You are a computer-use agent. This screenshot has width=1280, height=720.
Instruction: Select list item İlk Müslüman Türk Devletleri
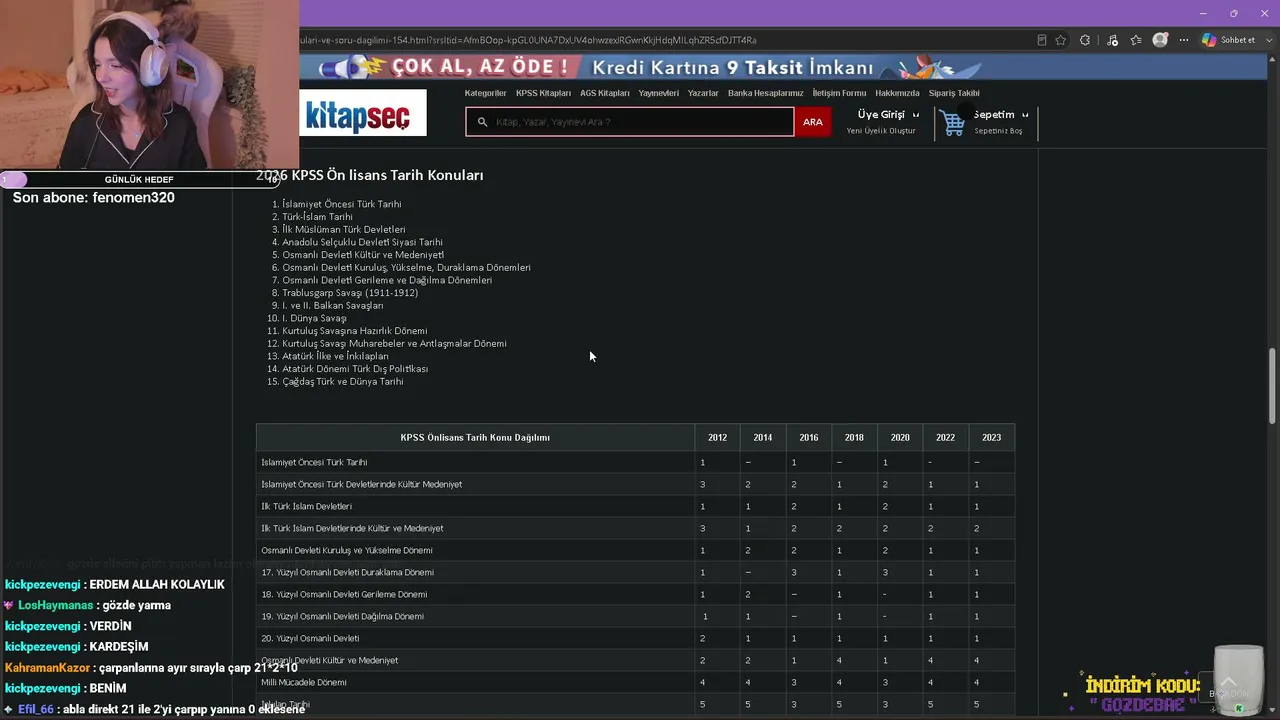(343, 230)
